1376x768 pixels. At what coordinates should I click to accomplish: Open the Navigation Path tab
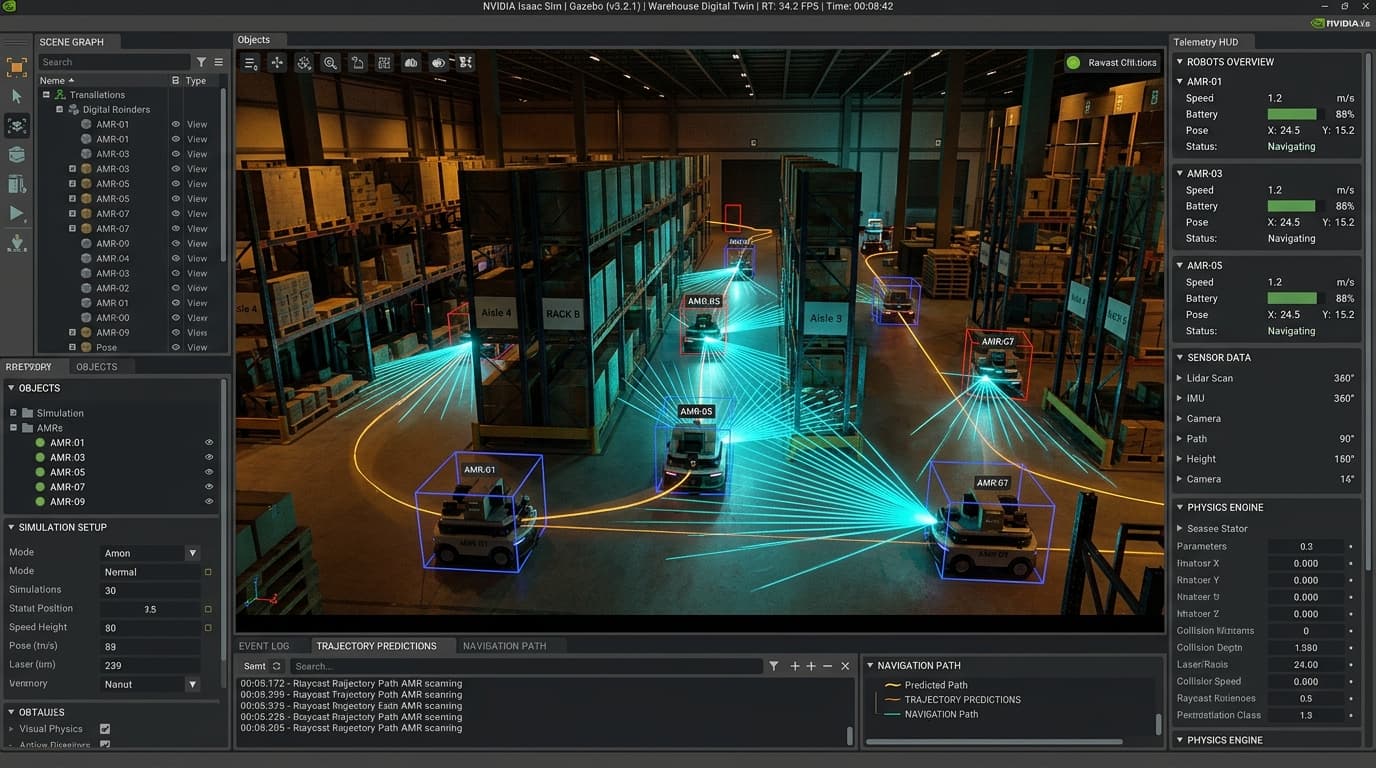pos(504,646)
